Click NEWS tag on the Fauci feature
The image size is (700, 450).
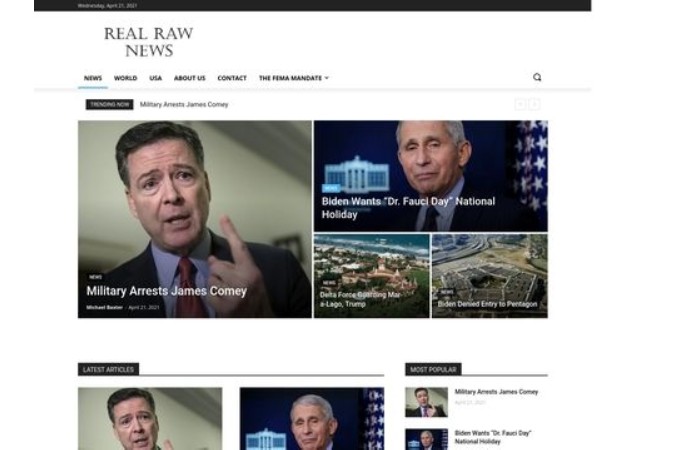pyautogui.click(x=331, y=188)
